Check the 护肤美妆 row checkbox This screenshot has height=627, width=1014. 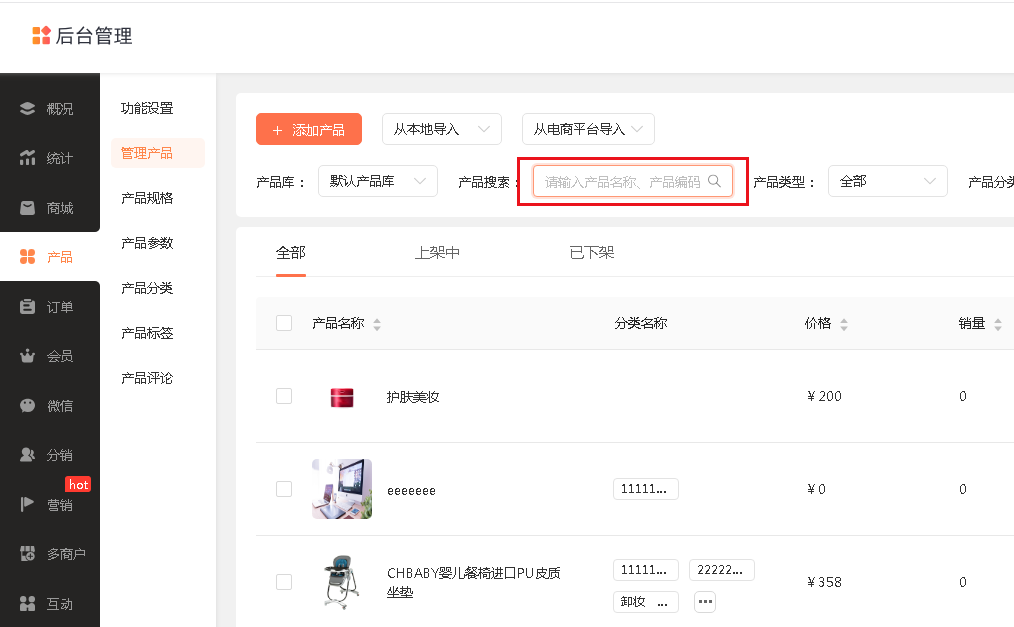(284, 396)
